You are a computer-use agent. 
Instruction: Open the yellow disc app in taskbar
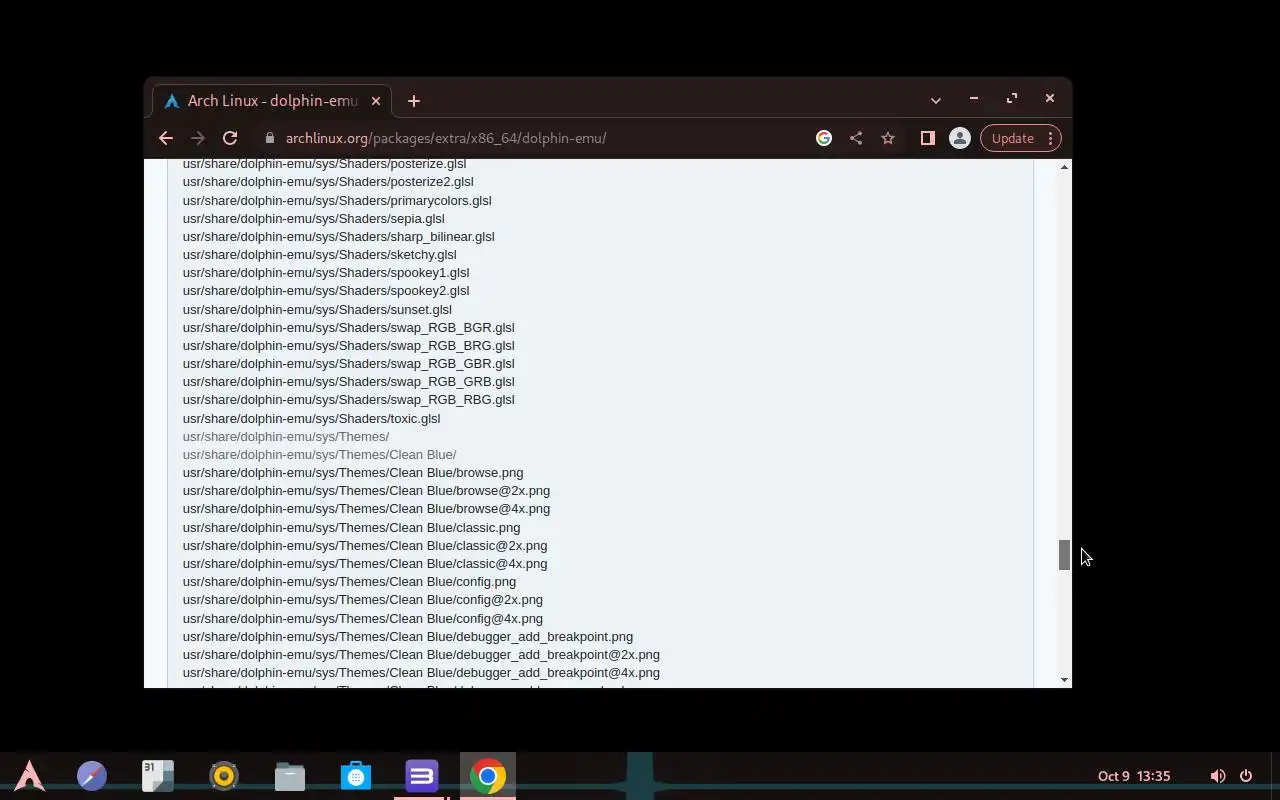click(224, 776)
